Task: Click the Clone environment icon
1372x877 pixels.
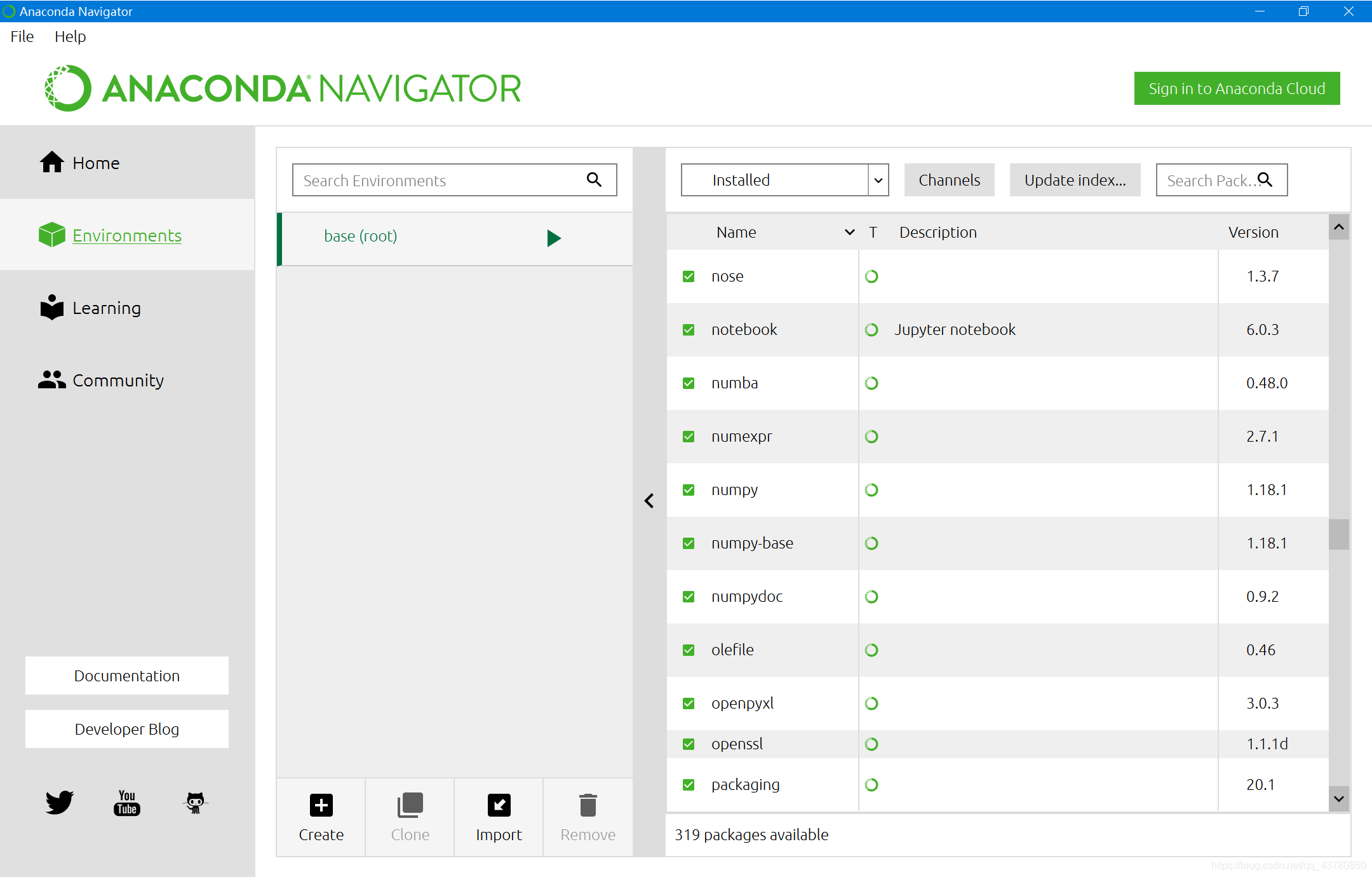Action: 410,805
